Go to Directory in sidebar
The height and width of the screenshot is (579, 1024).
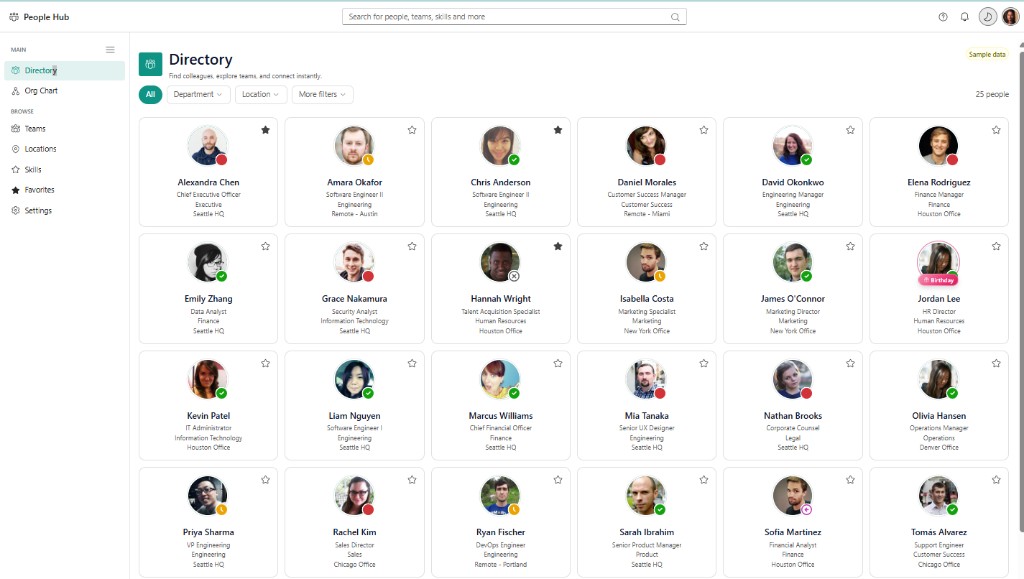point(64,70)
